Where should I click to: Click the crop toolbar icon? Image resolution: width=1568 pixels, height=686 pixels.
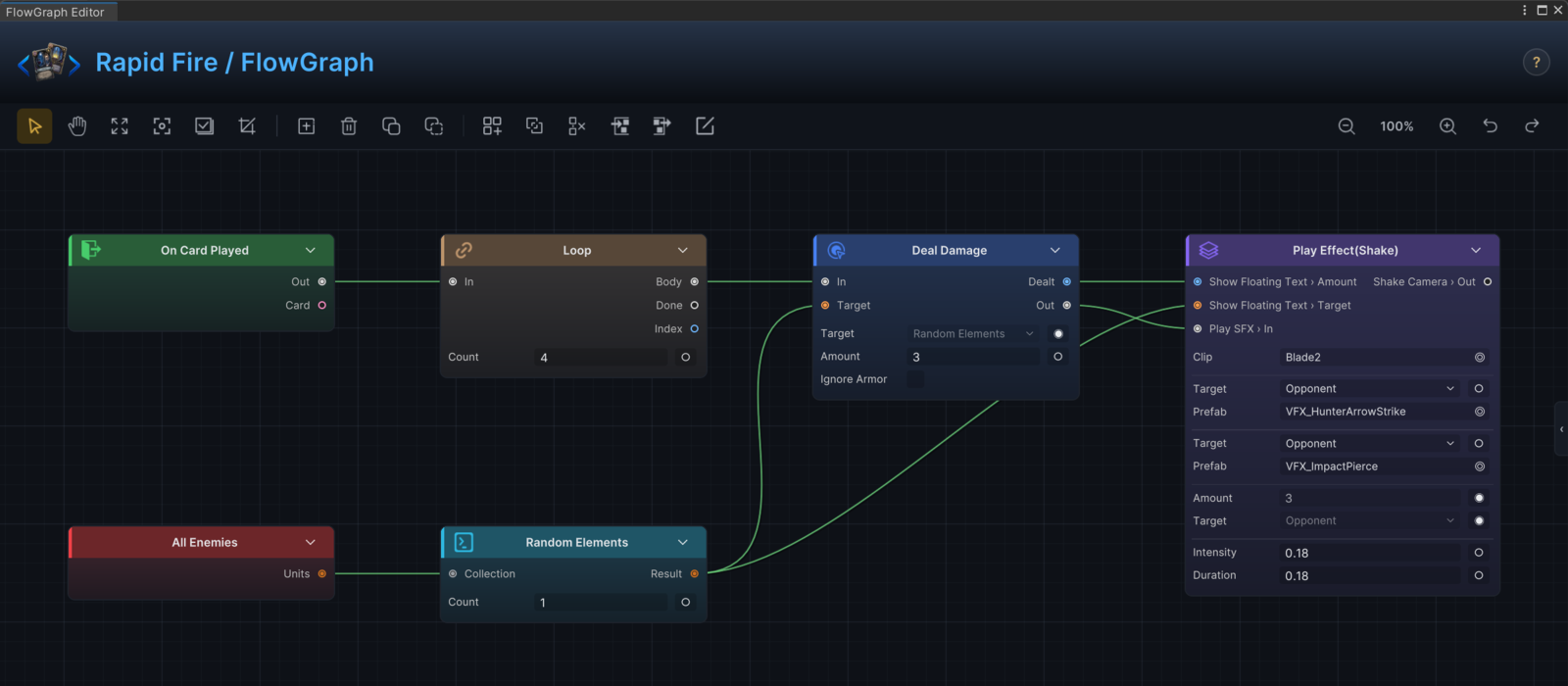[x=247, y=126]
